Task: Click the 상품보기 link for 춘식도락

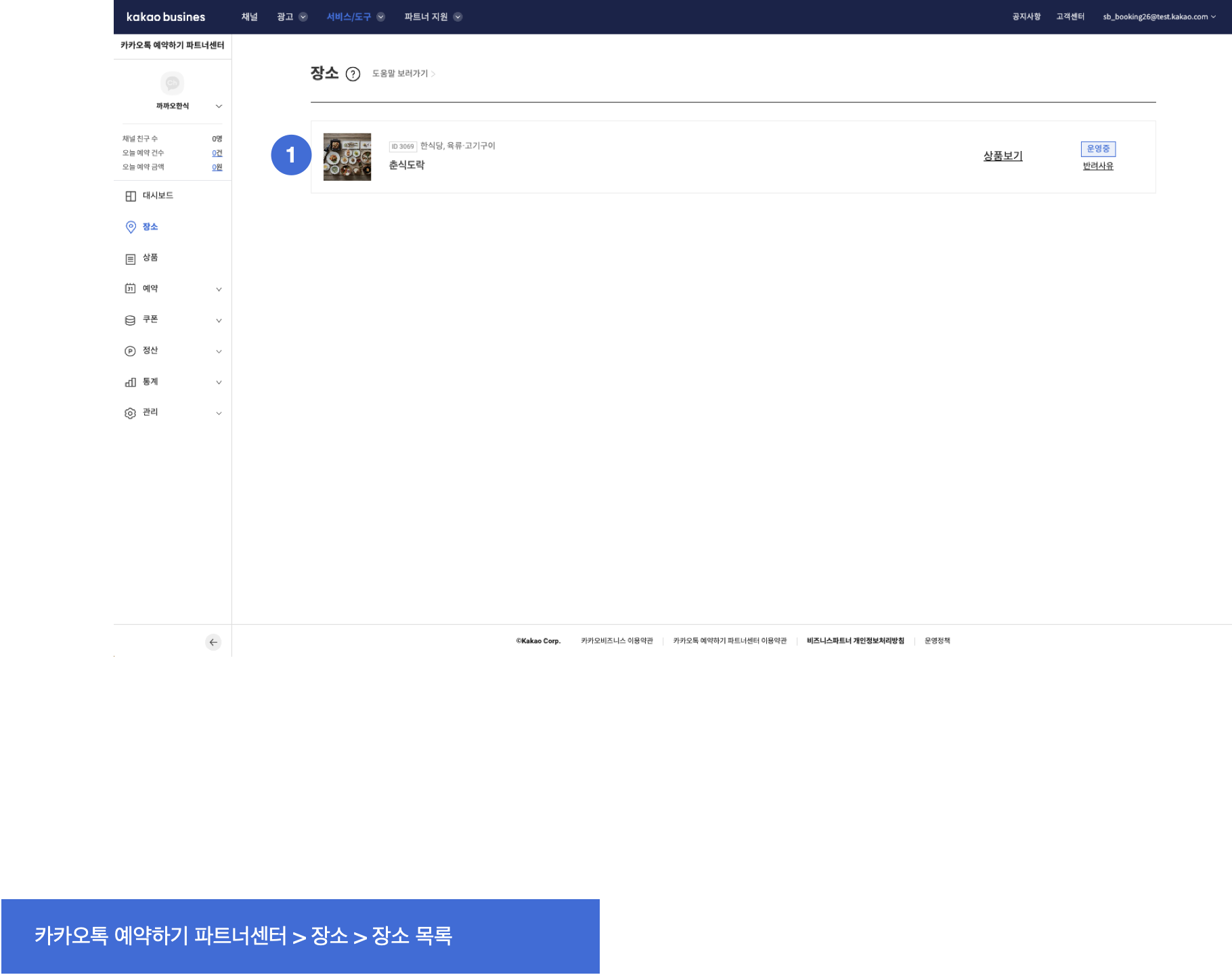Action: click(x=1003, y=156)
